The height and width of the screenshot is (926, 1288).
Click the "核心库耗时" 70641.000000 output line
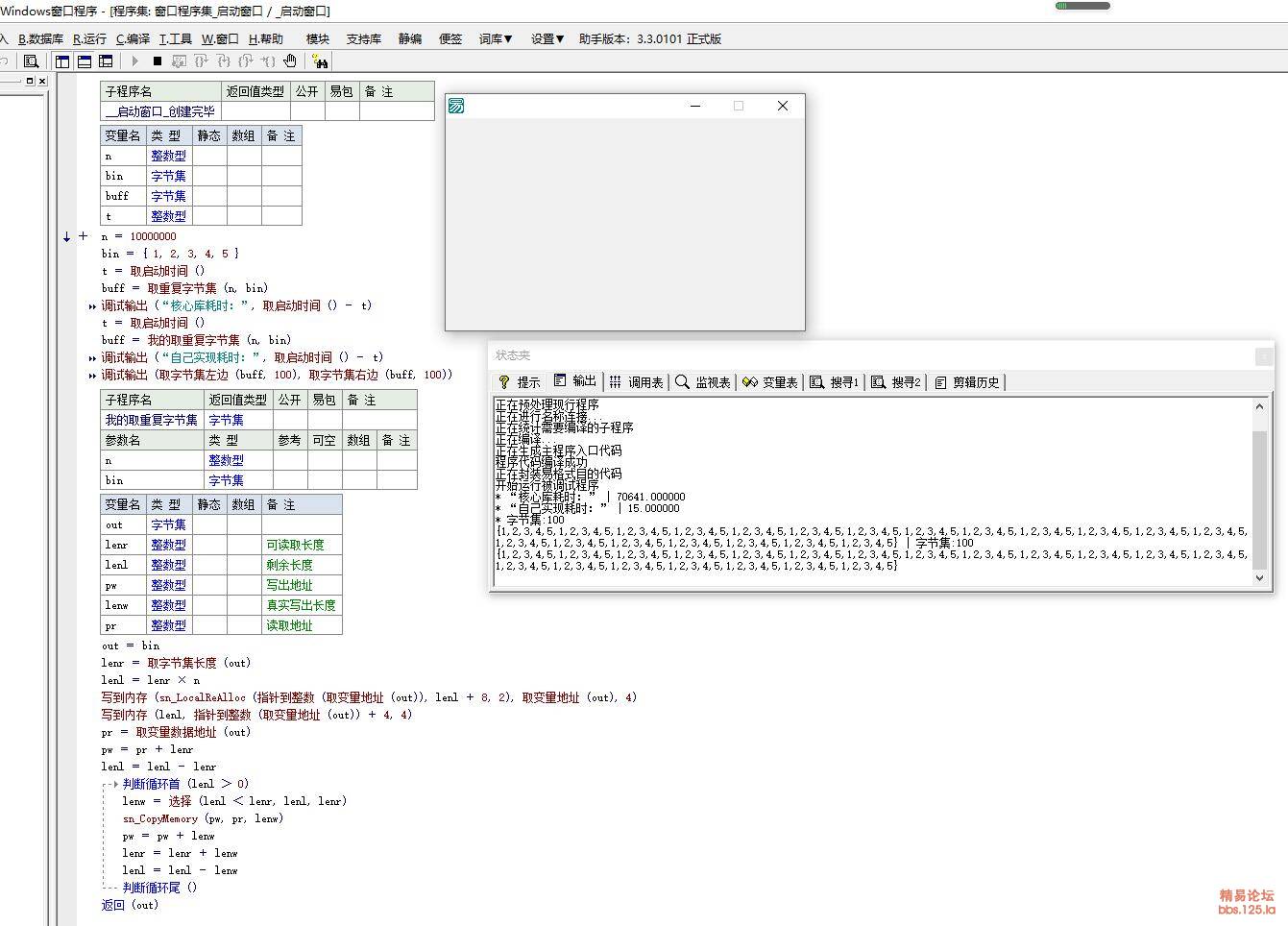[x=591, y=497]
